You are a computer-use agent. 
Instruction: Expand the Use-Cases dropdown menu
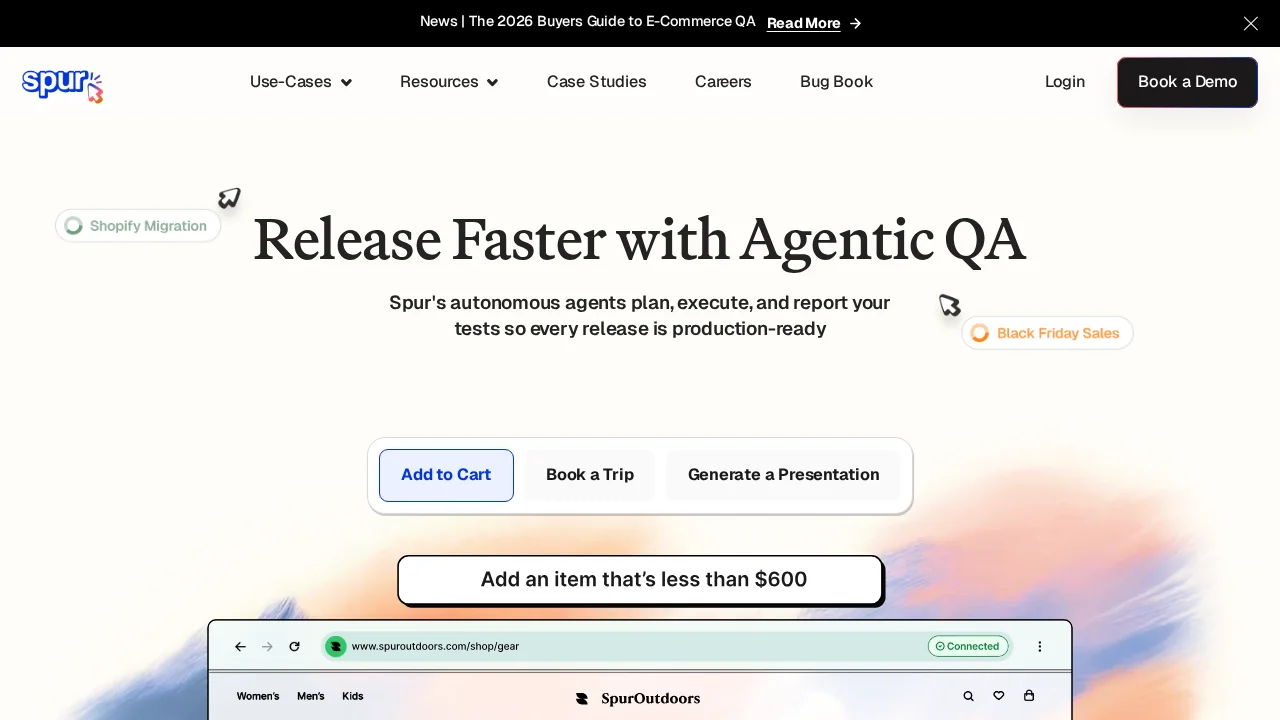301,82
